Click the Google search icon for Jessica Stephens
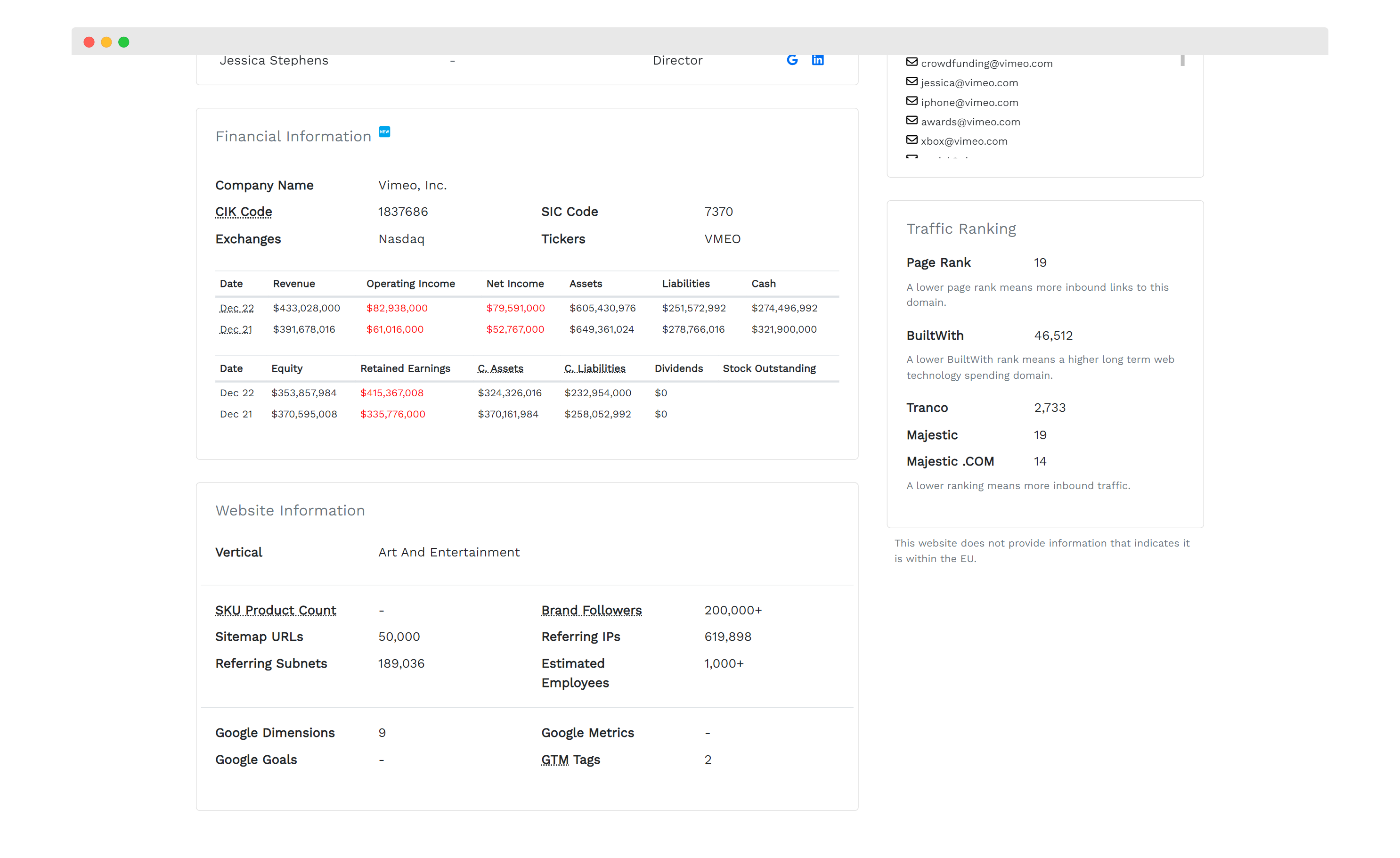Viewport: 1400px width, 858px height. coord(792,60)
